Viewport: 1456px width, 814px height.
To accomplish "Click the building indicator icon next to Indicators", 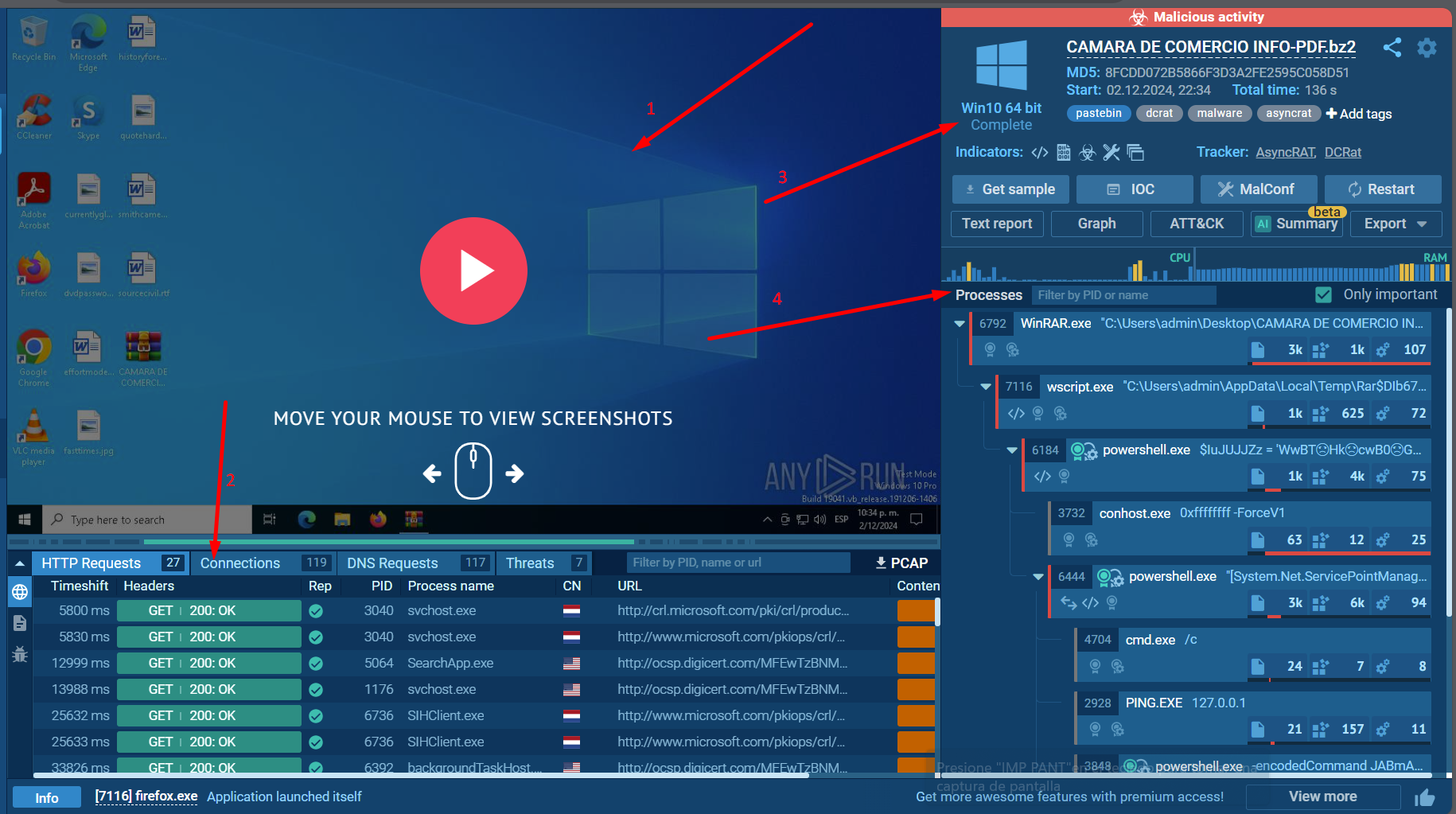I will [x=1063, y=152].
